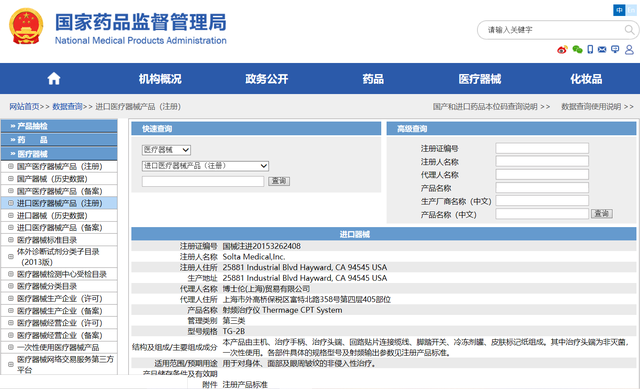The width and height of the screenshot is (640, 389).
Task: Open the 政务公开 menu
Action: tap(267, 79)
